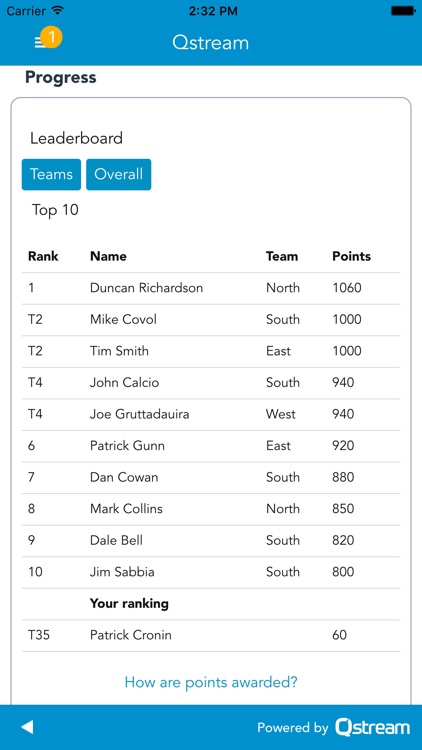The height and width of the screenshot is (750, 422).
Task: Tap the Qstream header title
Action: [x=211, y=43]
